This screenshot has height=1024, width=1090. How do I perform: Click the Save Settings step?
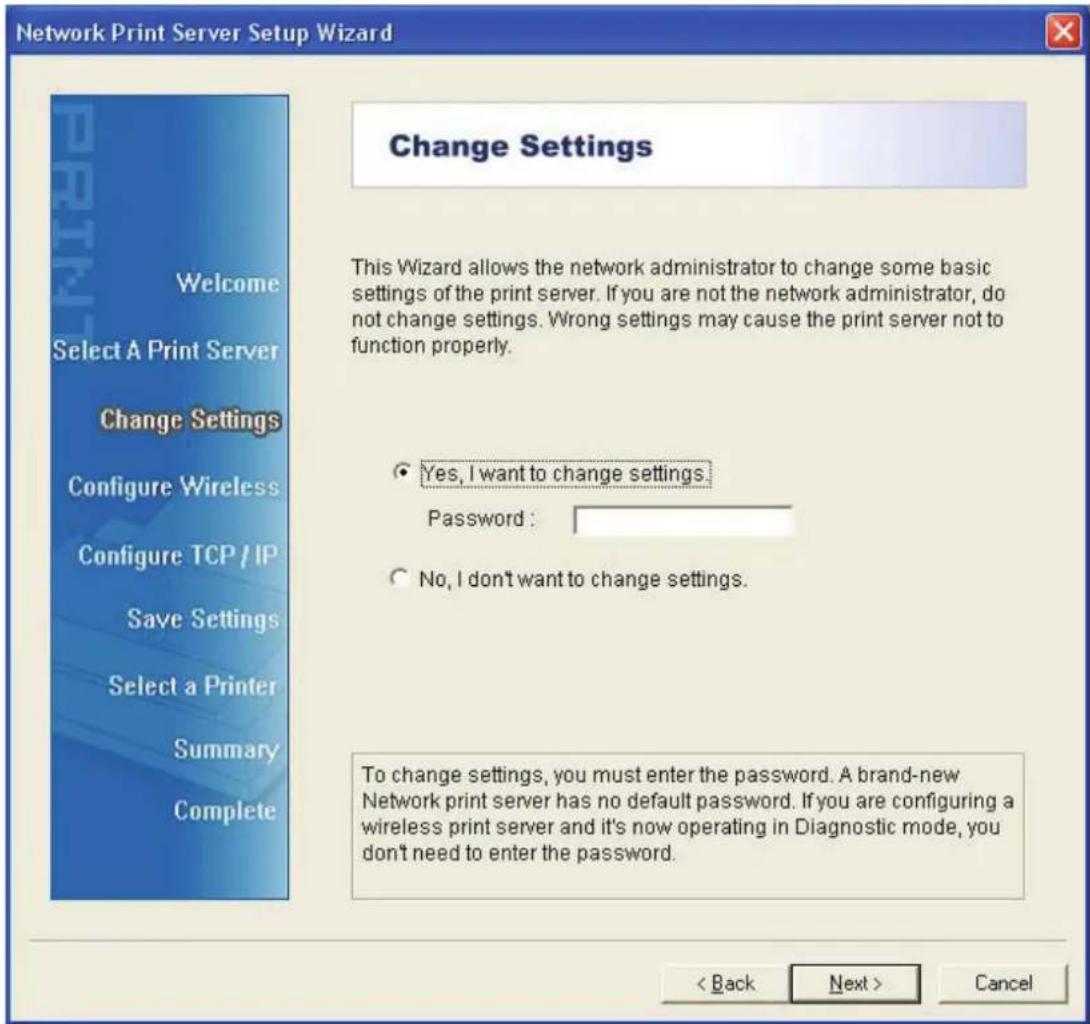(x=203, y=619)
